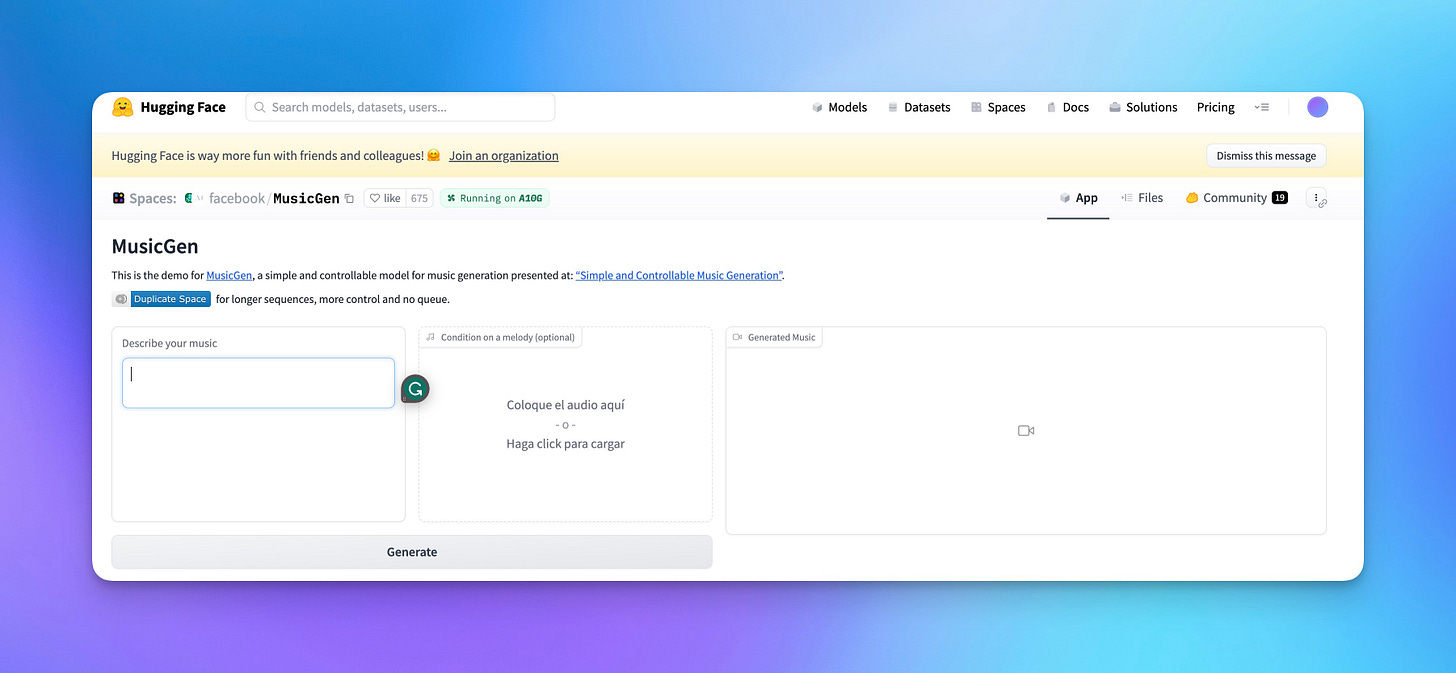Switch to the Community tab

click(1236, 198)
